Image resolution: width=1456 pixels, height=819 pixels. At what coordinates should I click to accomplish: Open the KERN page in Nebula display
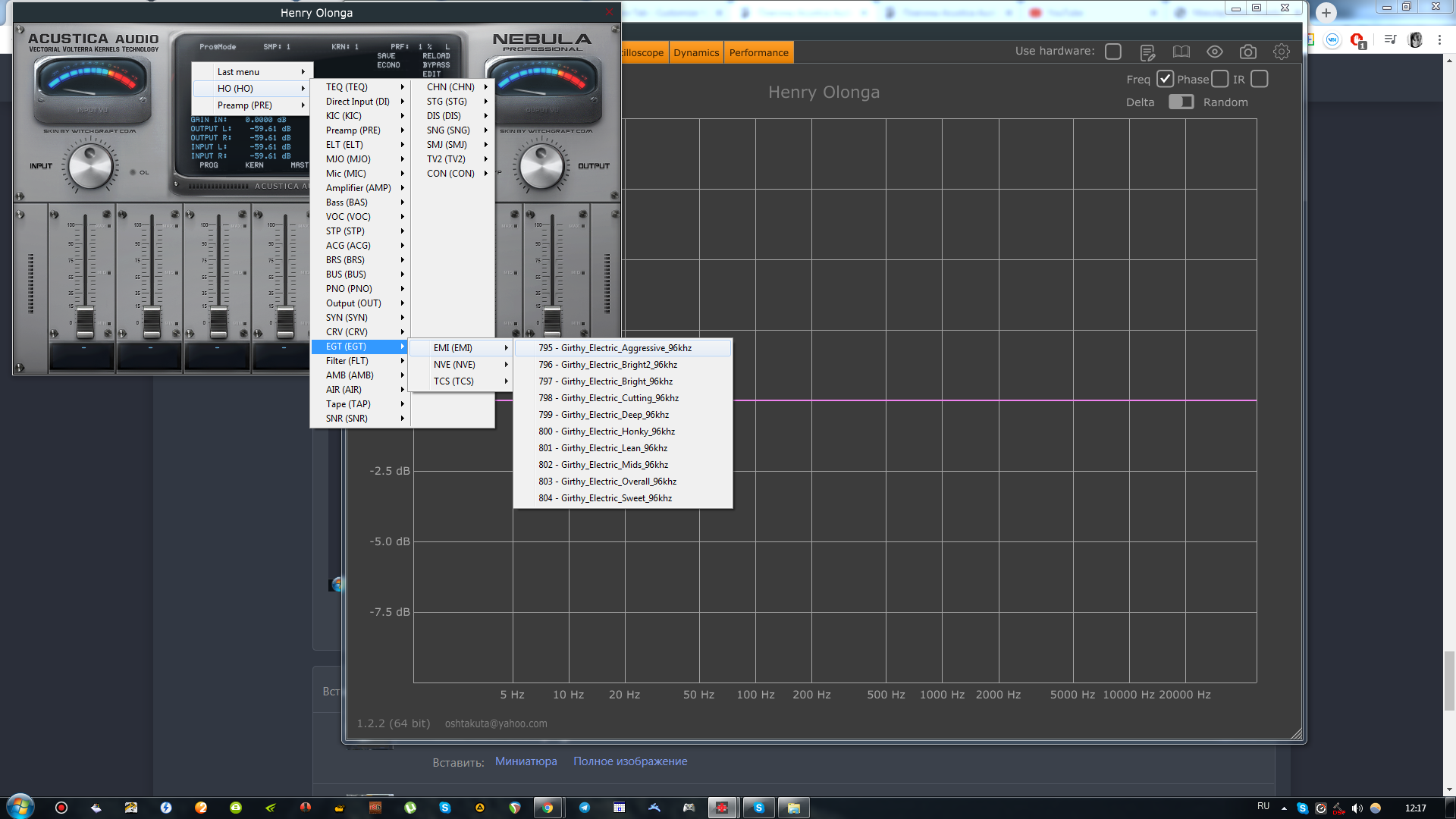tap(254, 165)
